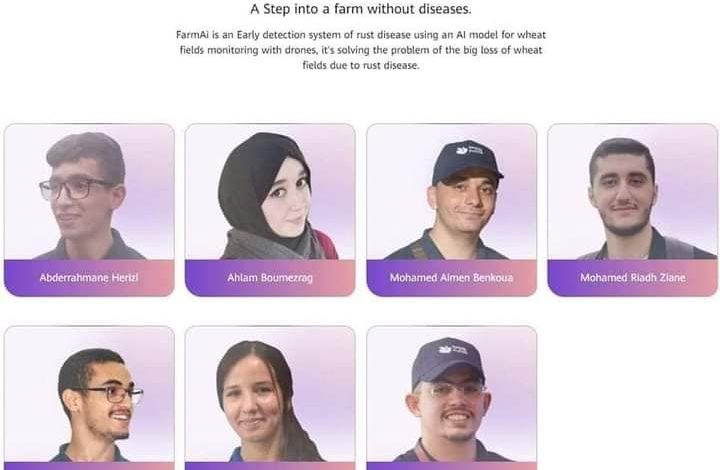Viewport: 720px width, 470px height.
Task: Click the purple bar under the profiled glasses man
Action: point(89,466)
